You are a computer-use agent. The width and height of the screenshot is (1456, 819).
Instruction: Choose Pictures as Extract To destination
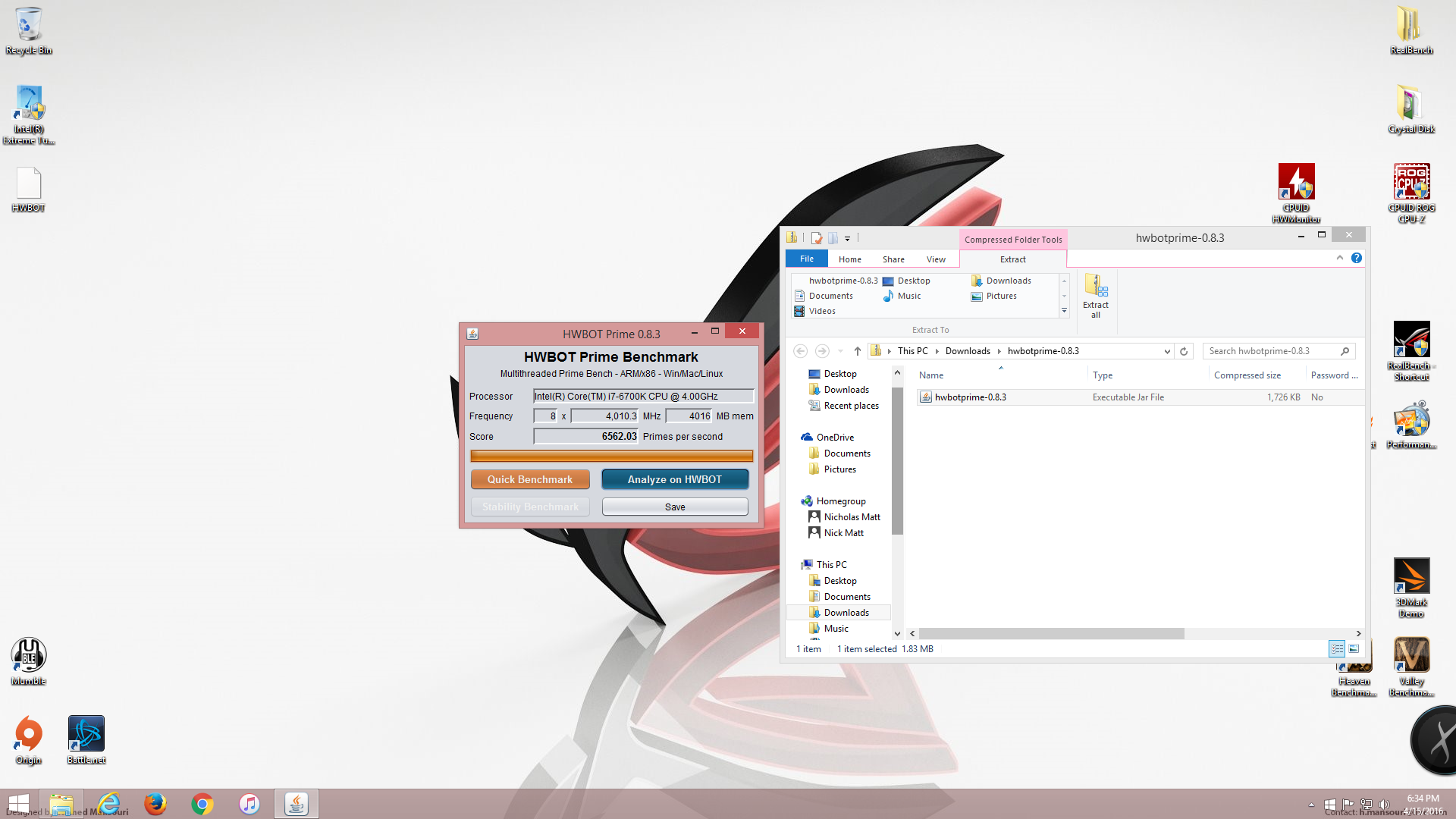(993, 296)
